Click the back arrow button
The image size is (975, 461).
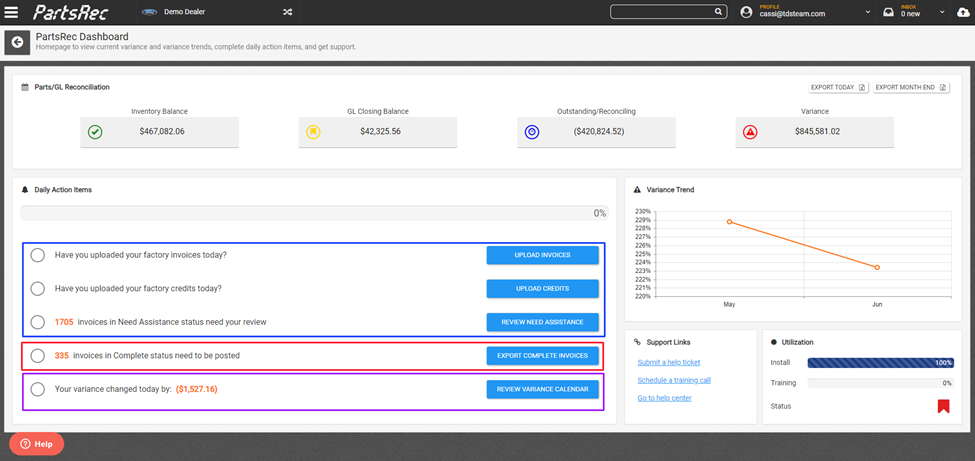point(17,42)
